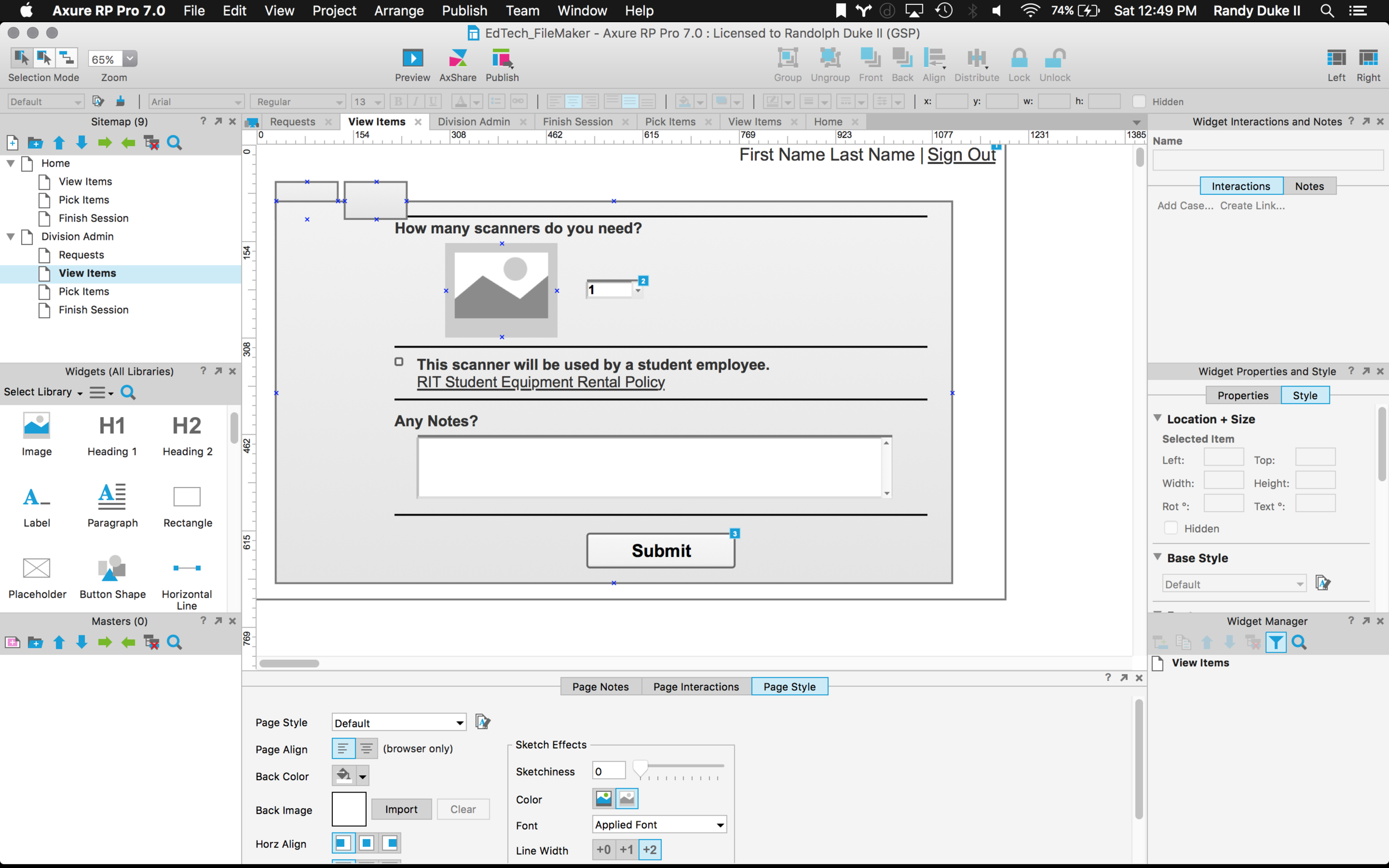Move page up in Sitemap

point(58,142)
